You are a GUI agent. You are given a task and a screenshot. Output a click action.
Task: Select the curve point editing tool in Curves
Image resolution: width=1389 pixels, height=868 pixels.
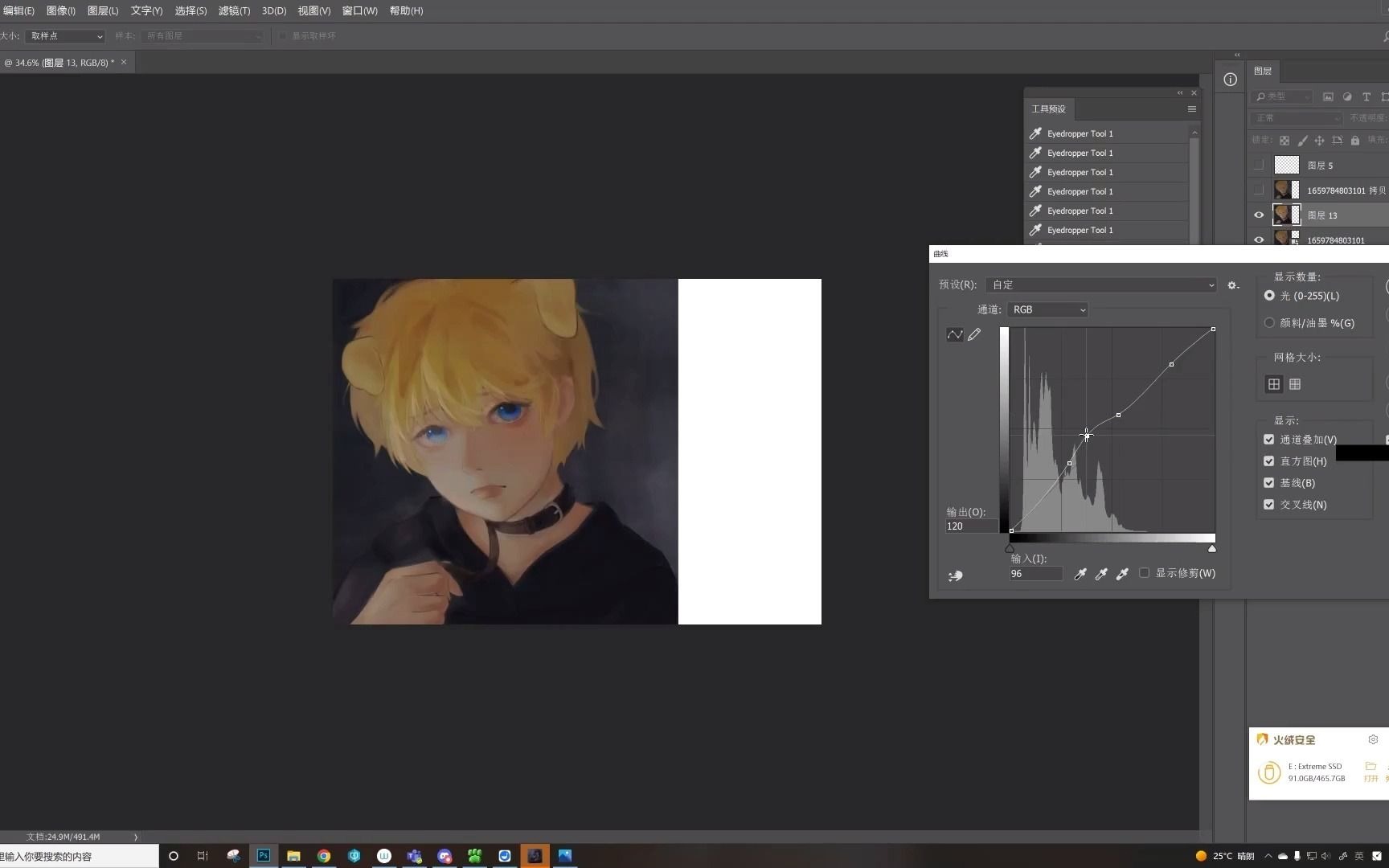(955, 334)
